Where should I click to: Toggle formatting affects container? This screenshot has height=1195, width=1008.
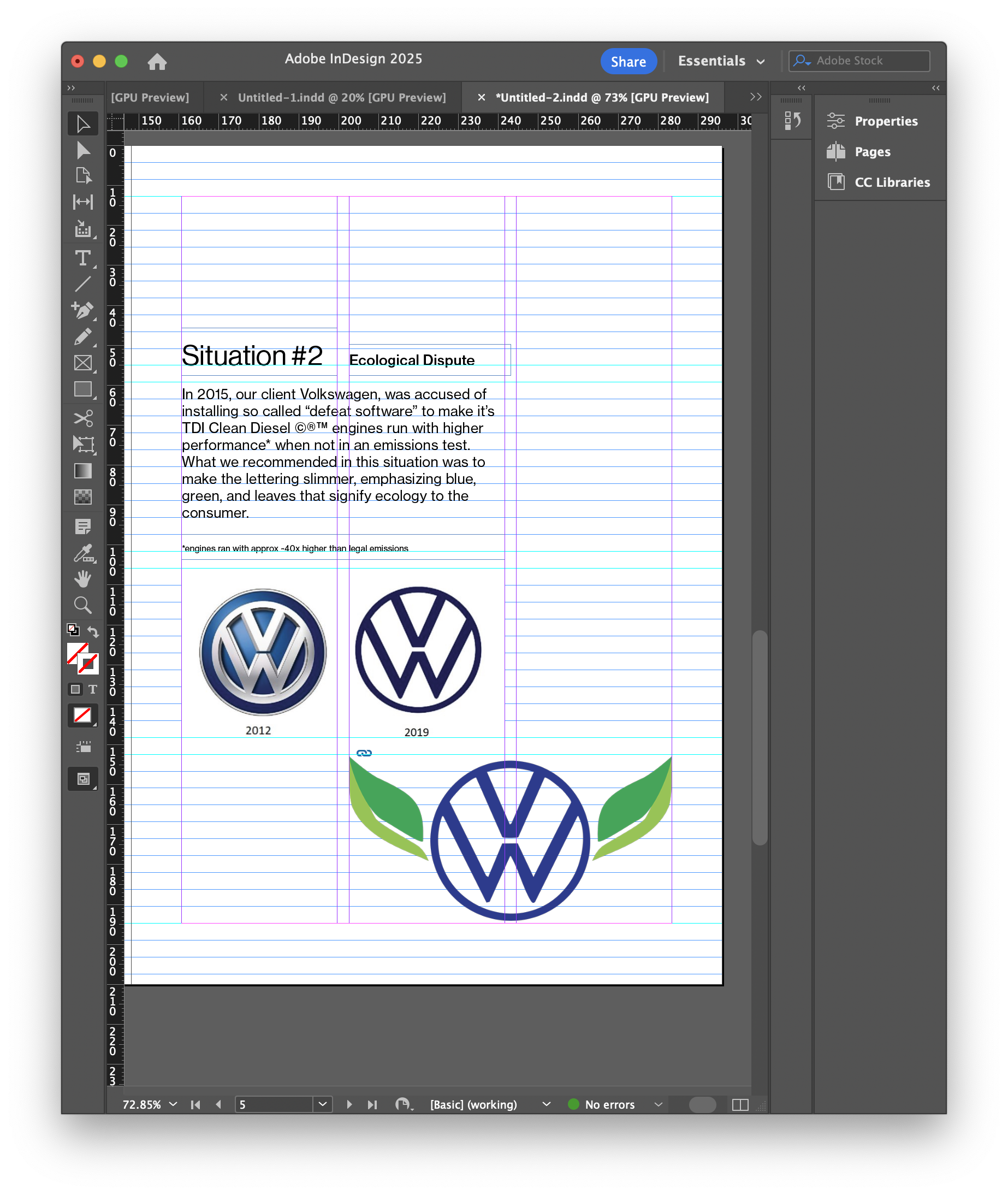tap(75, 689)
